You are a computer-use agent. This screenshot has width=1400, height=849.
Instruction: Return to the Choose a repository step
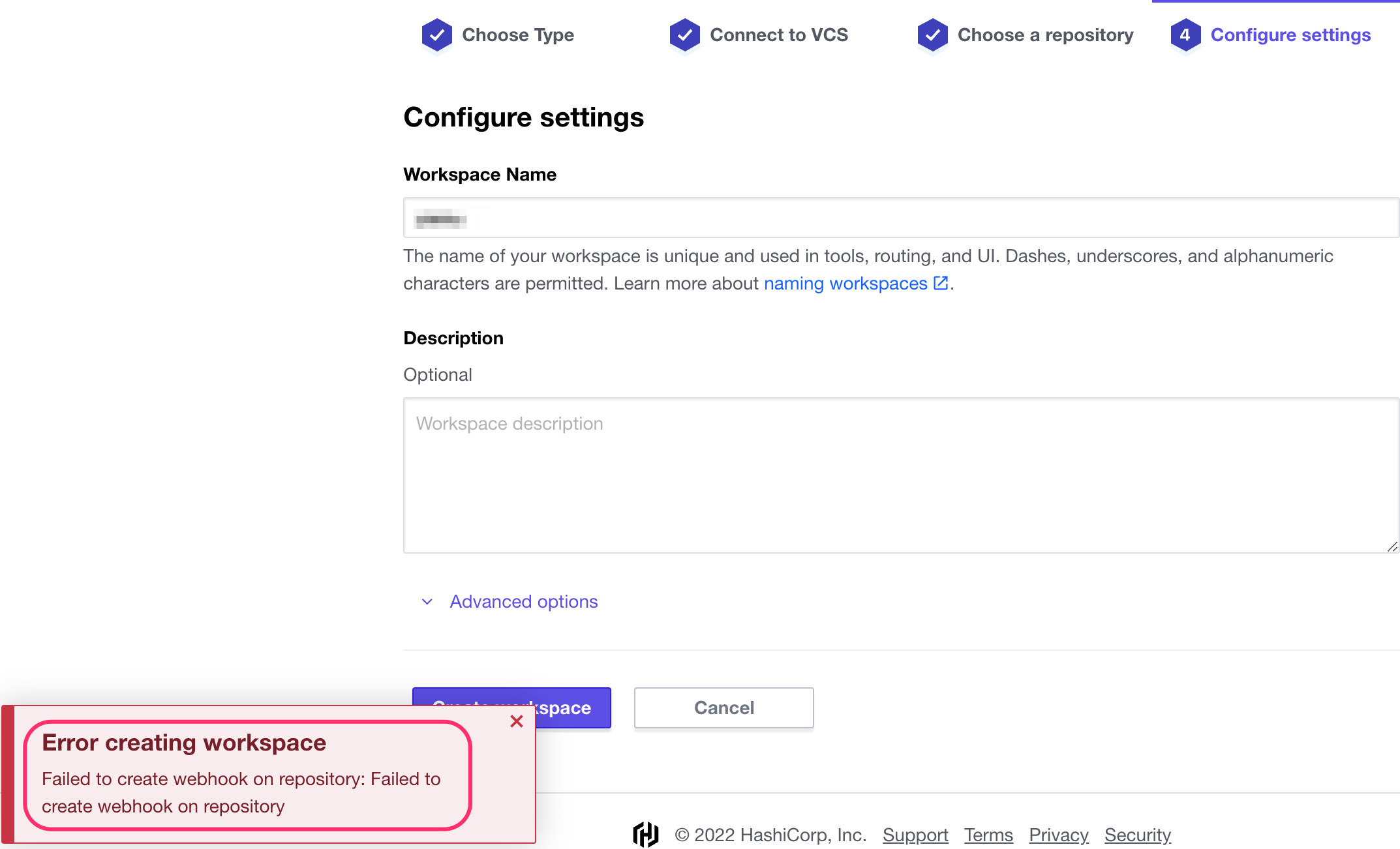click(1046, 35)
